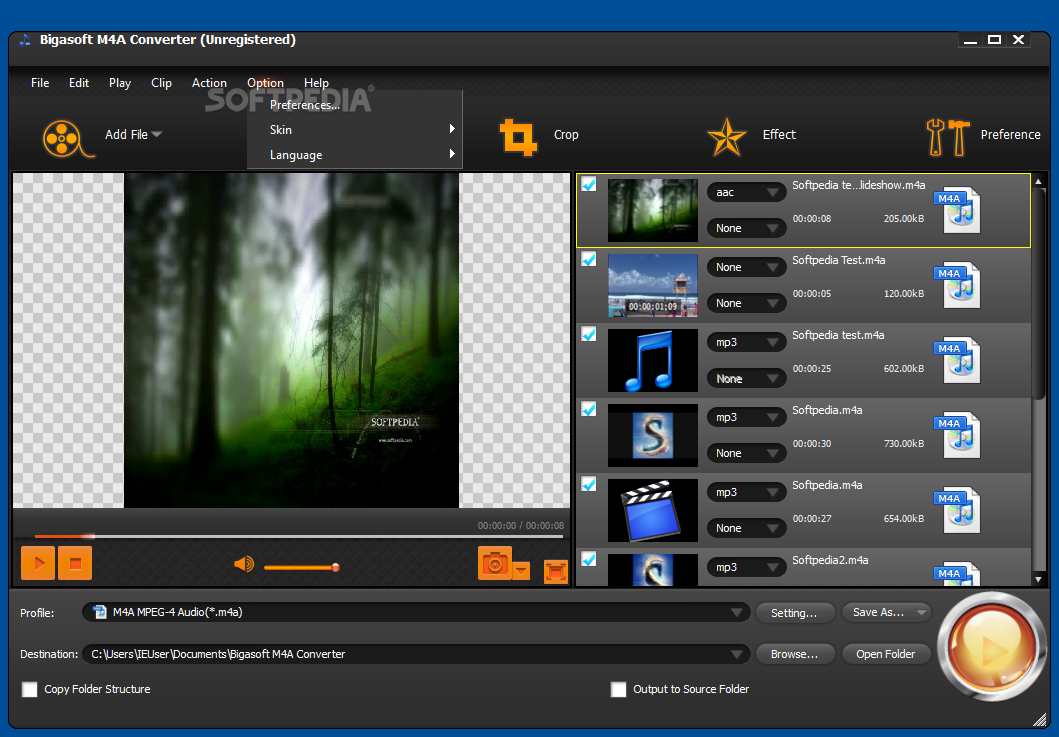Click the Open Folder button

(x=885, y=654)
